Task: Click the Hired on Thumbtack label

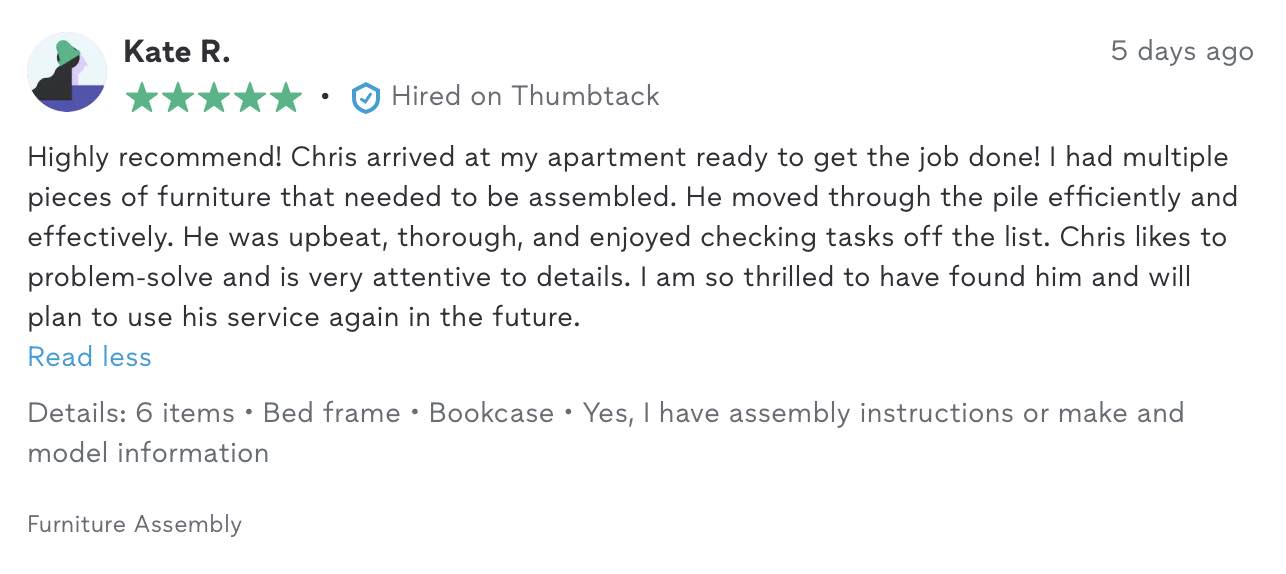Action: tap(525, 96)
